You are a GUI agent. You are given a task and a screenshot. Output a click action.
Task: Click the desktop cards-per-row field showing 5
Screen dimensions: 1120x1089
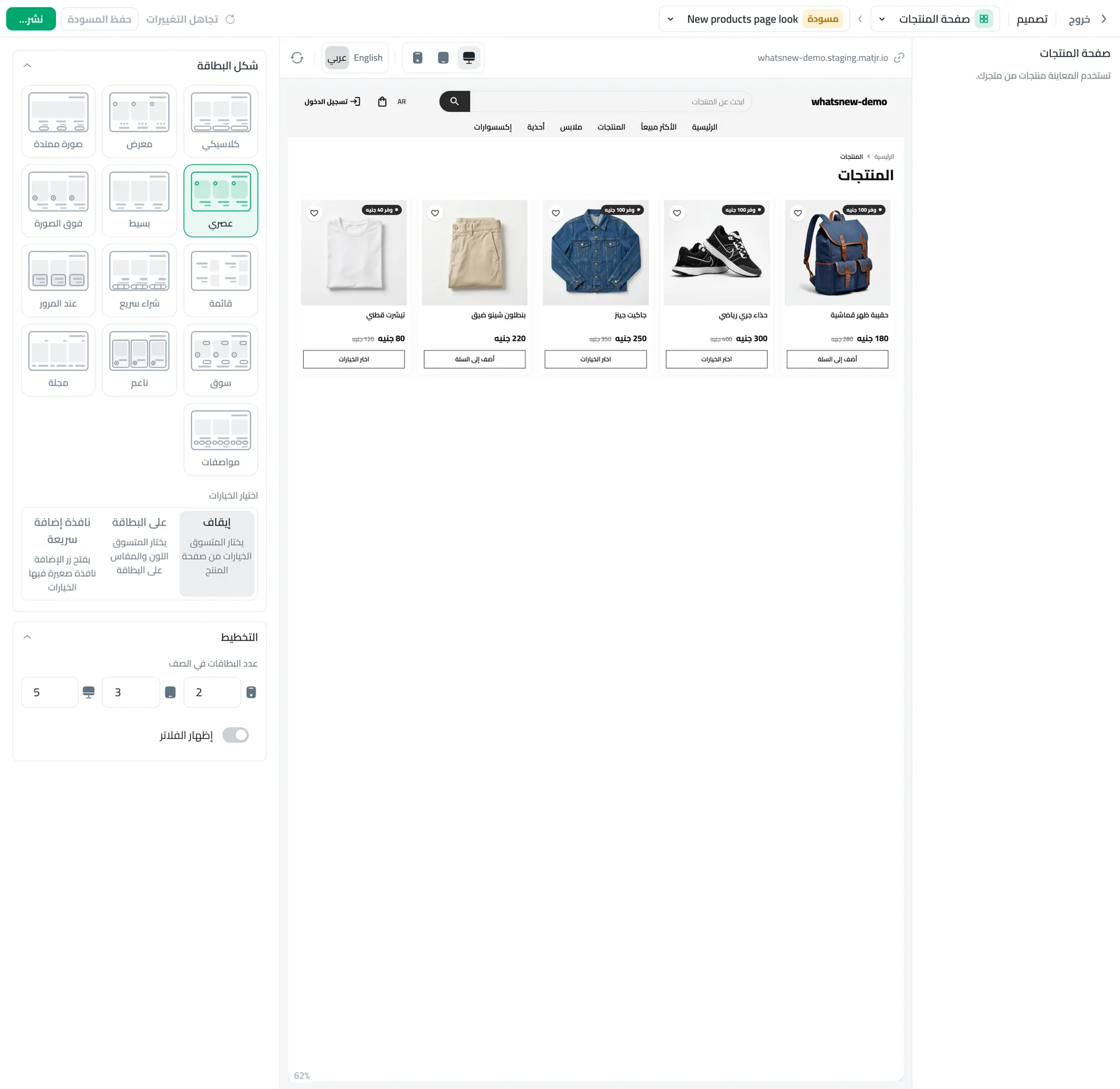pyautogui.click(x=50, y=692)
